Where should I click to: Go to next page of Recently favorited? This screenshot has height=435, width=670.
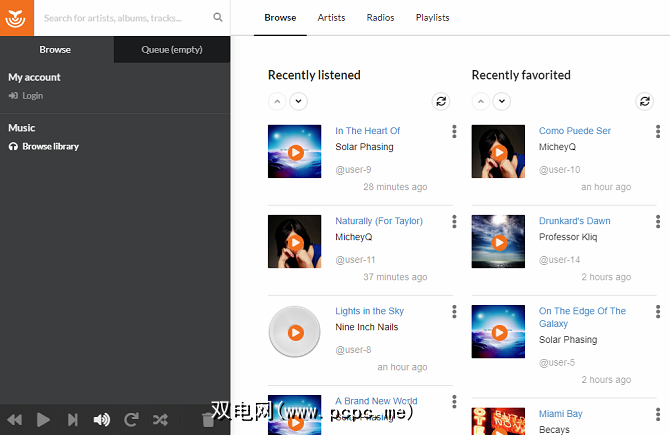[502, 102]
